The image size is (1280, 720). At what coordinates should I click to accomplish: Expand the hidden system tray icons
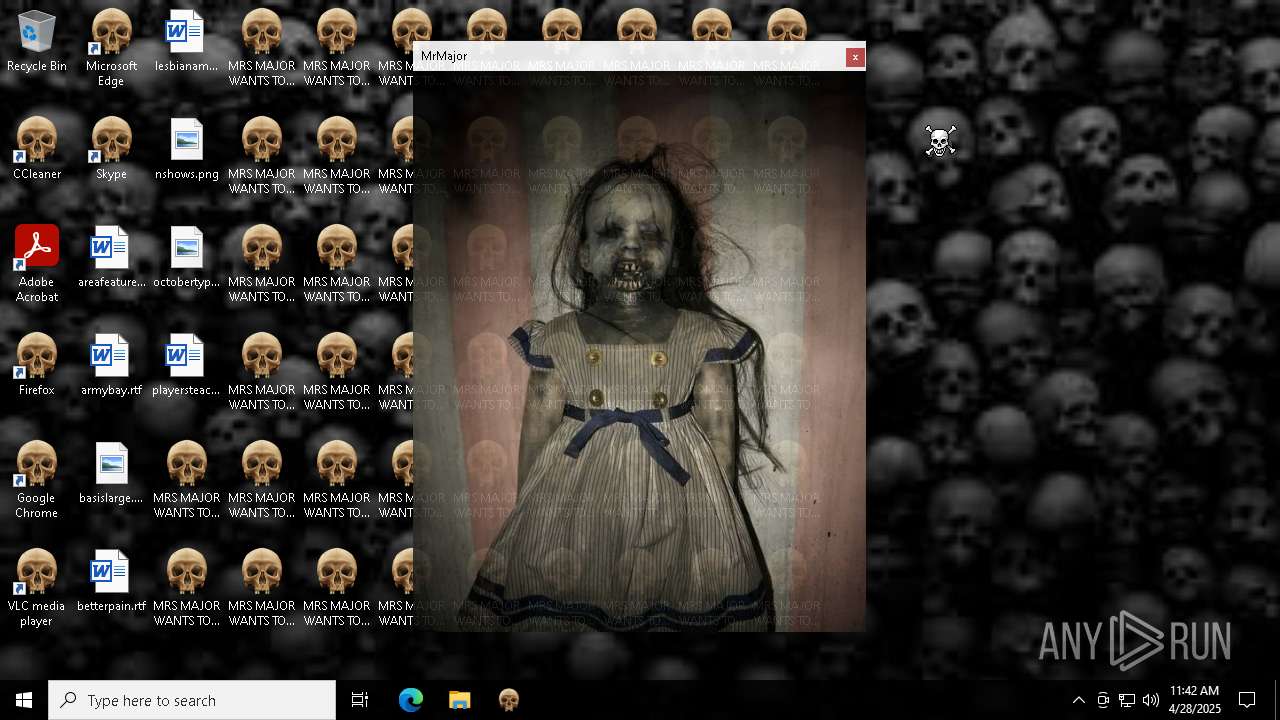click(1078, 700)
